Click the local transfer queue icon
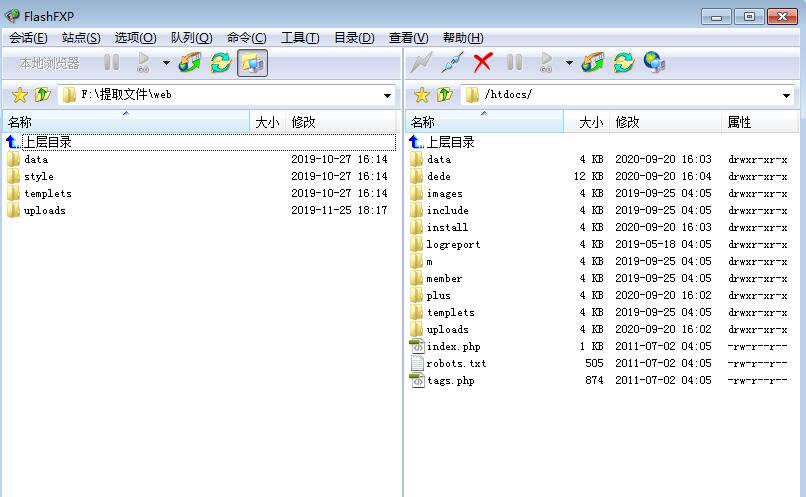Screen dimensions: 806x497 [189, 63]
